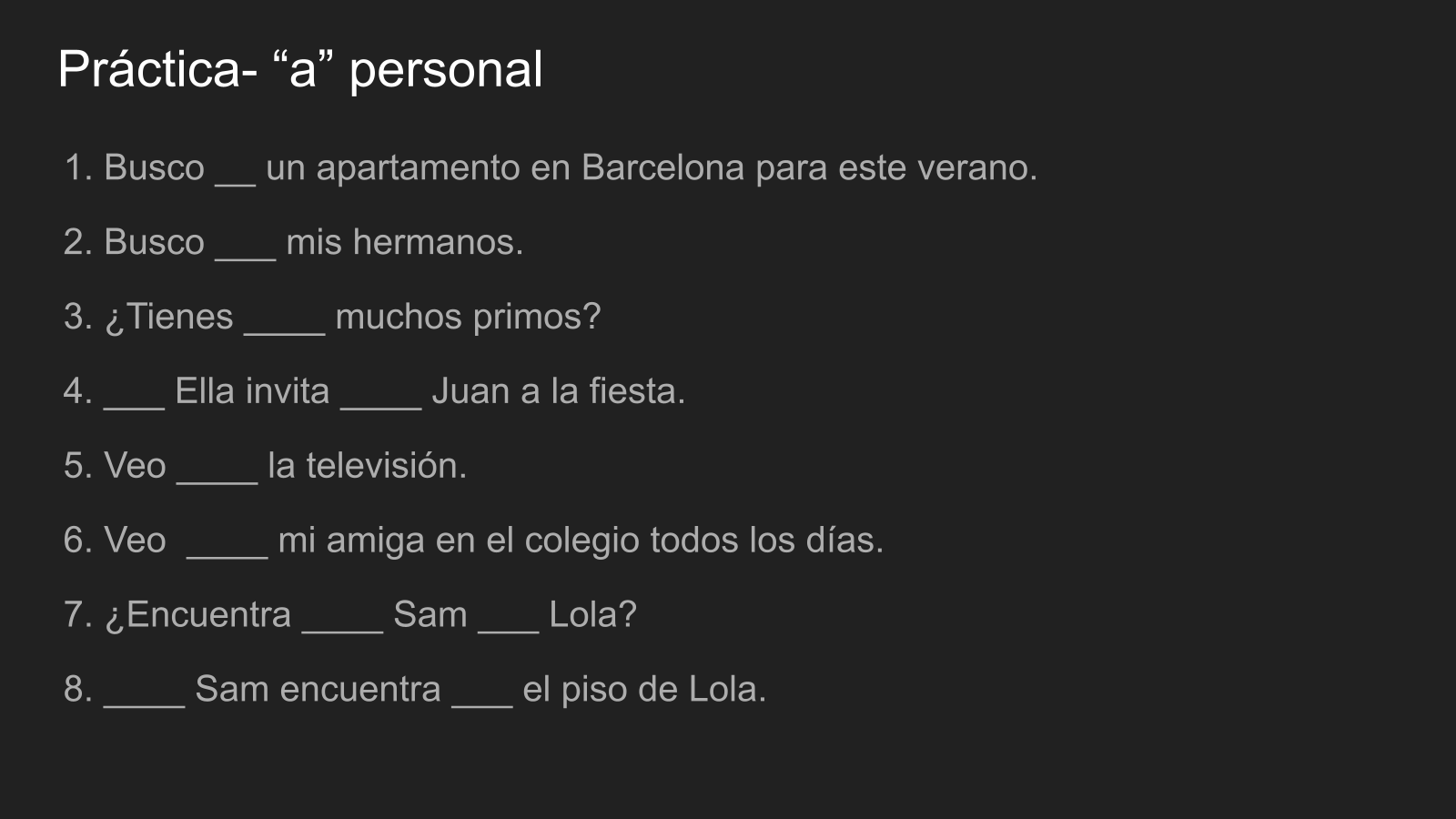Click the slide title "Práctica- a personal"
This screenshot has width=1456, height=819.
[x=300, y=69]
